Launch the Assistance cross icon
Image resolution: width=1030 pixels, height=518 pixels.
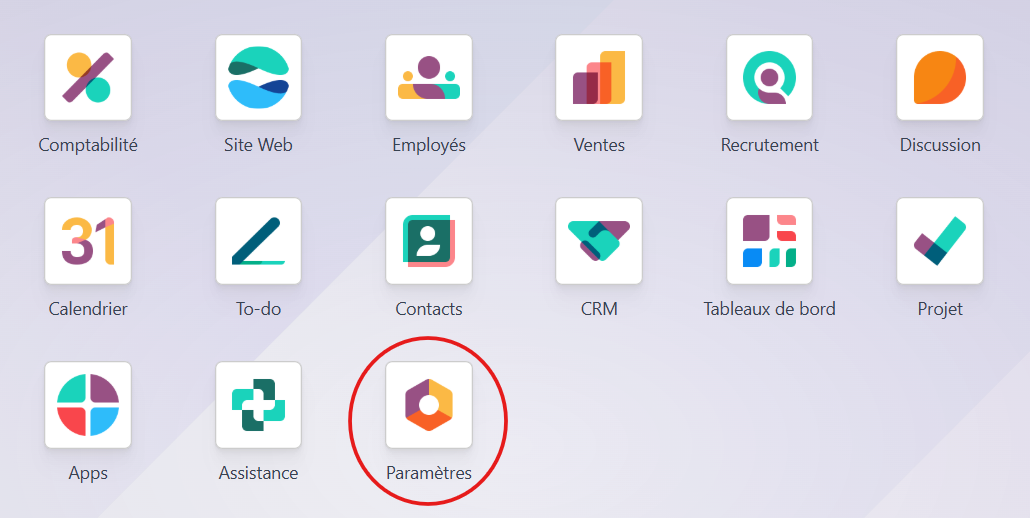(258, 405)
